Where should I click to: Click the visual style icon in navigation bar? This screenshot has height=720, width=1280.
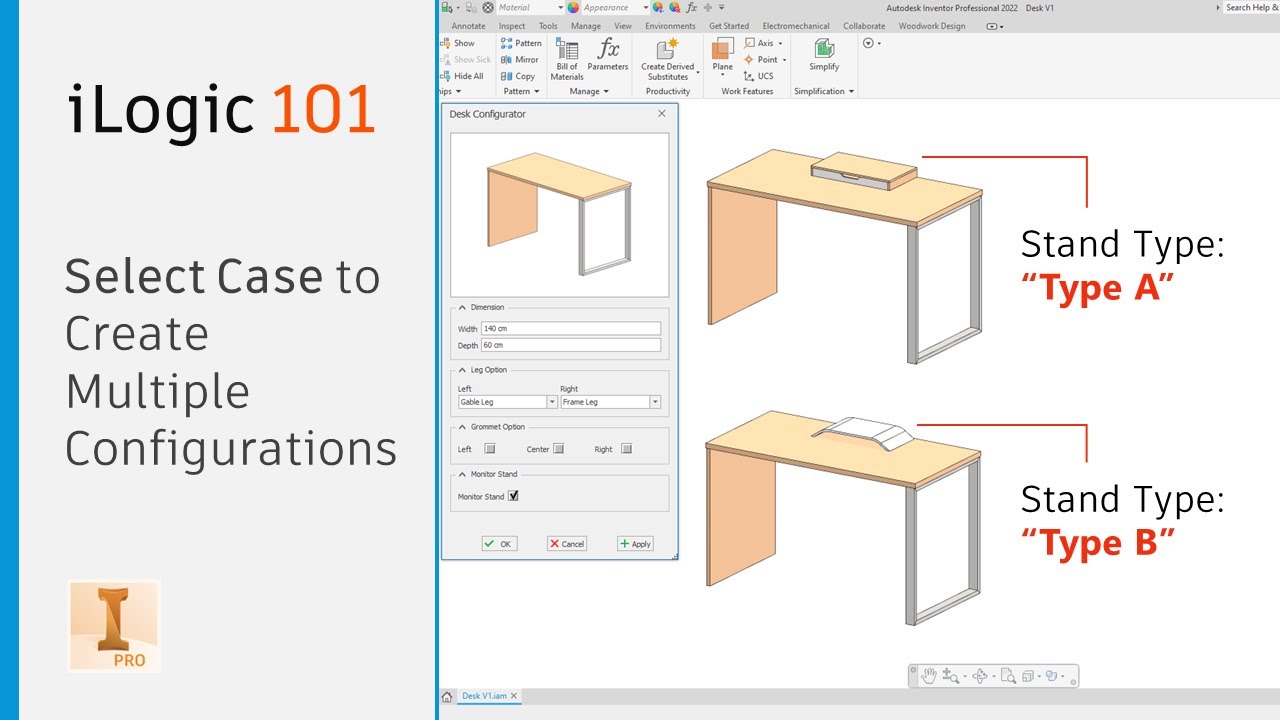[1053, 676]
